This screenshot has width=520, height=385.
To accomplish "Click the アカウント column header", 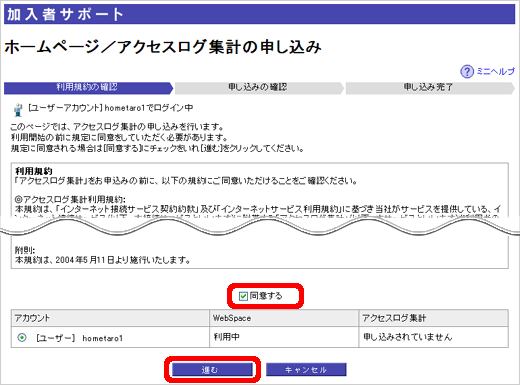I will [x=110, y=318].
